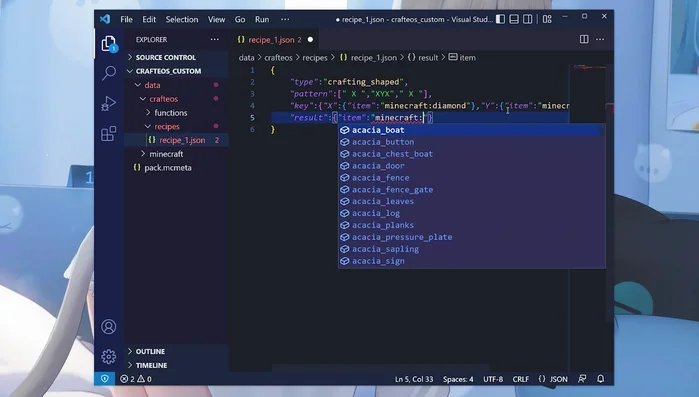This screenshot has width=699, height=397.
Task: Choose acacia_pressure_plate suggestion
Action: point(472,237)
